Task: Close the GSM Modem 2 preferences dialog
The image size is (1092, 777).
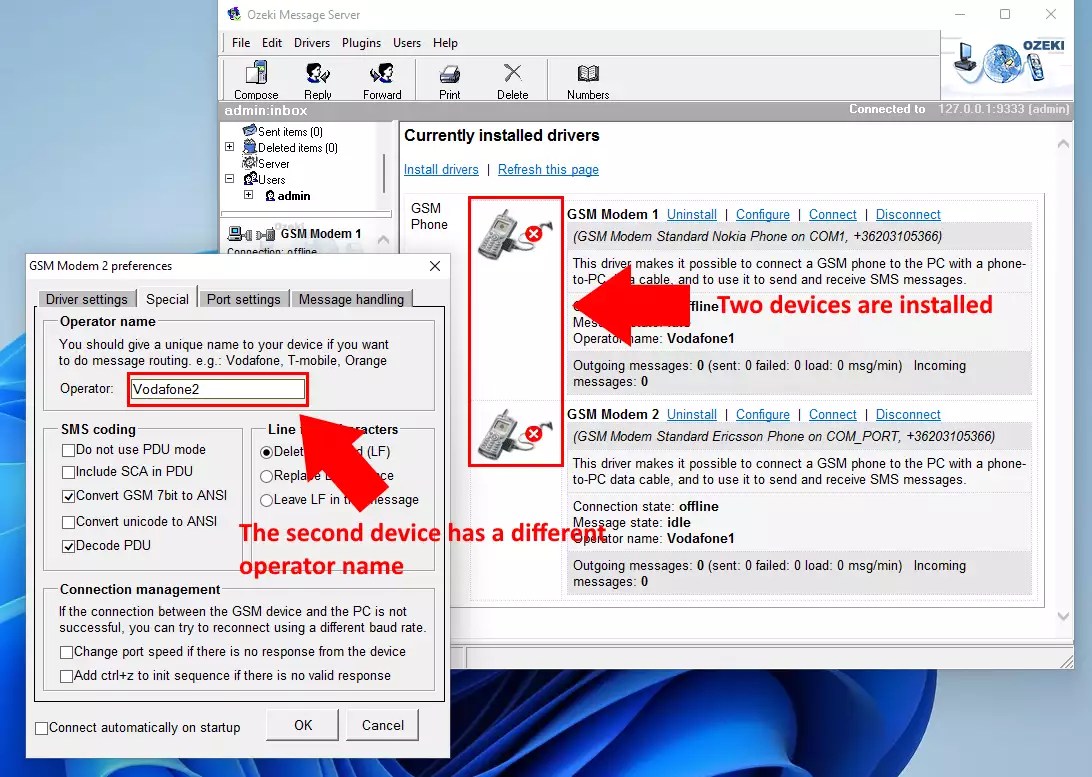Action: 435,266
